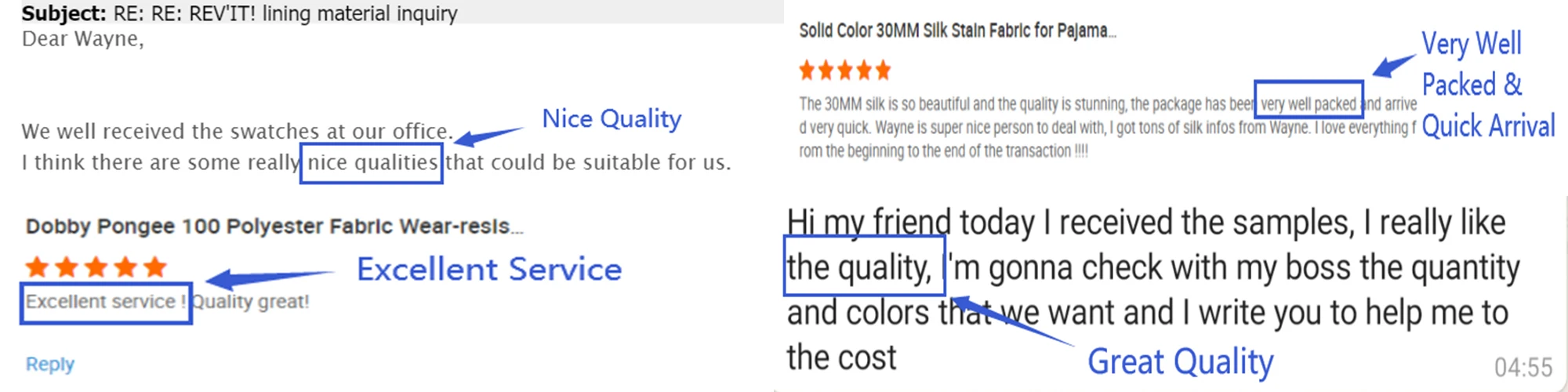Click the 'Great Quality' blue annotation
The height and width of the screenshot is (392, 1568).
[1180, 362]
